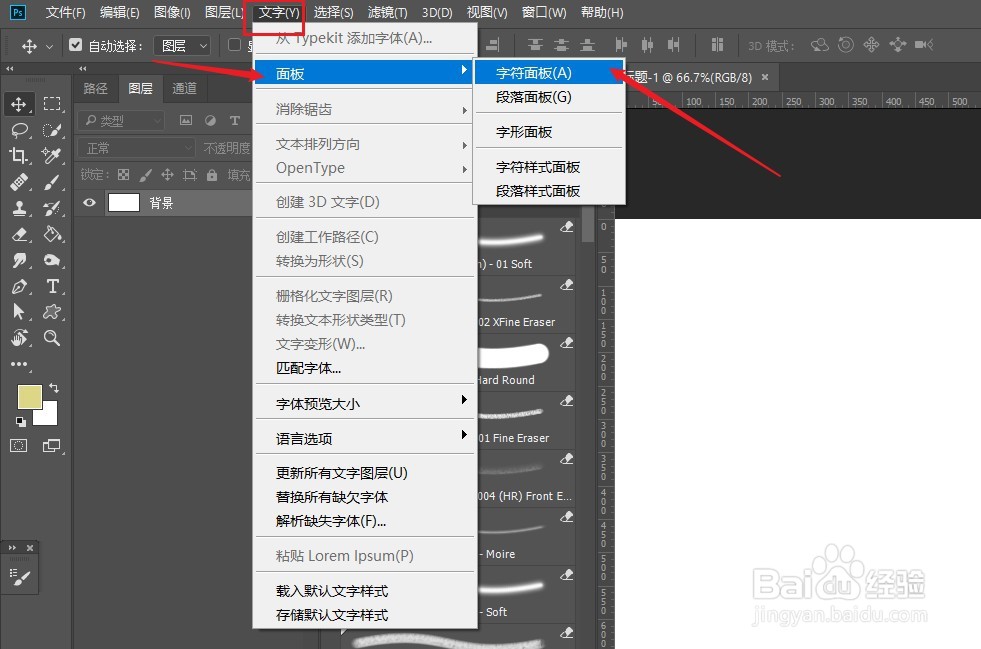
Task: Click 更新所有文字图层(U) entry
Action: point(342,473)
